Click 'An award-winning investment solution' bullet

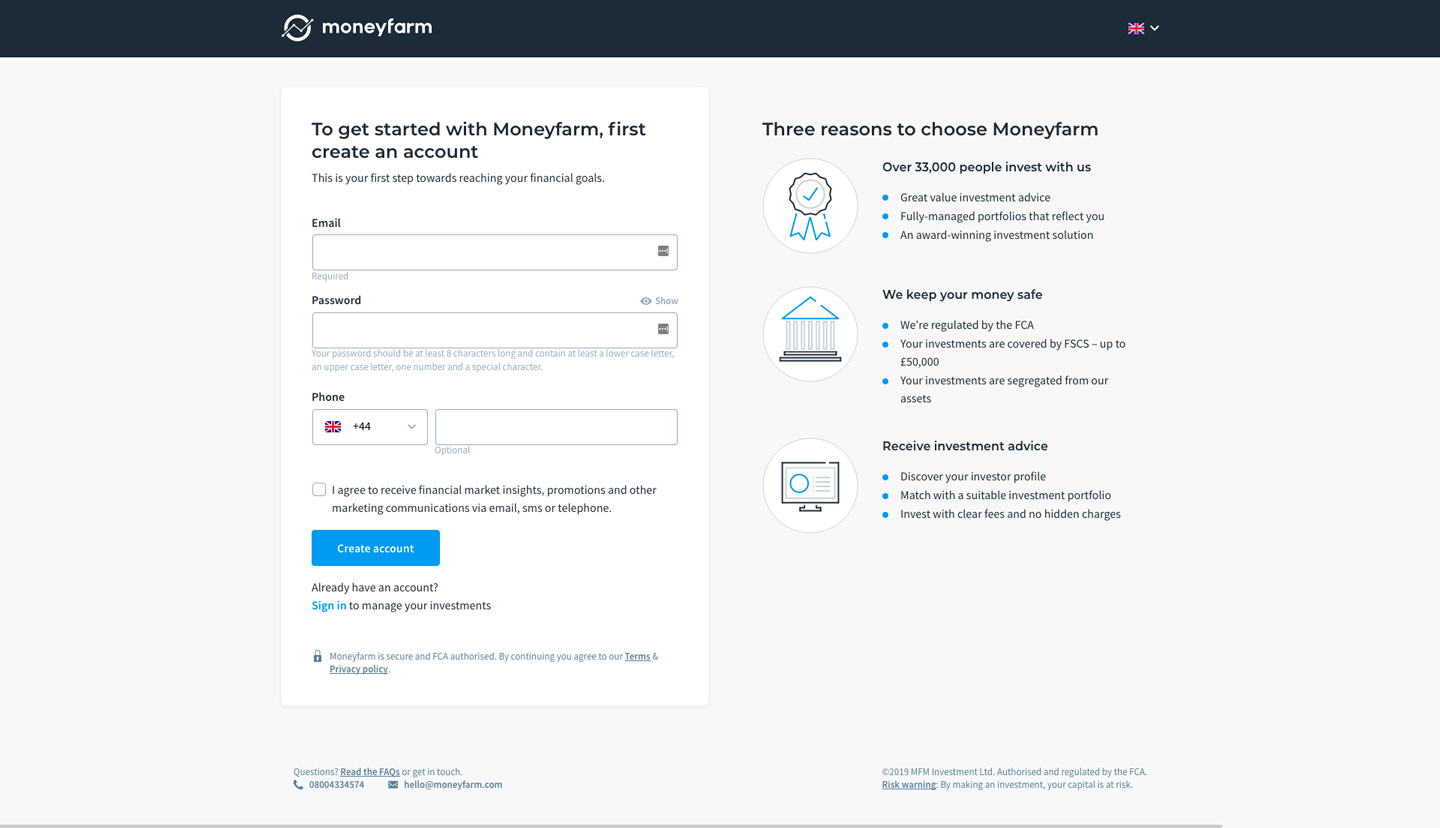pos(997,235)
